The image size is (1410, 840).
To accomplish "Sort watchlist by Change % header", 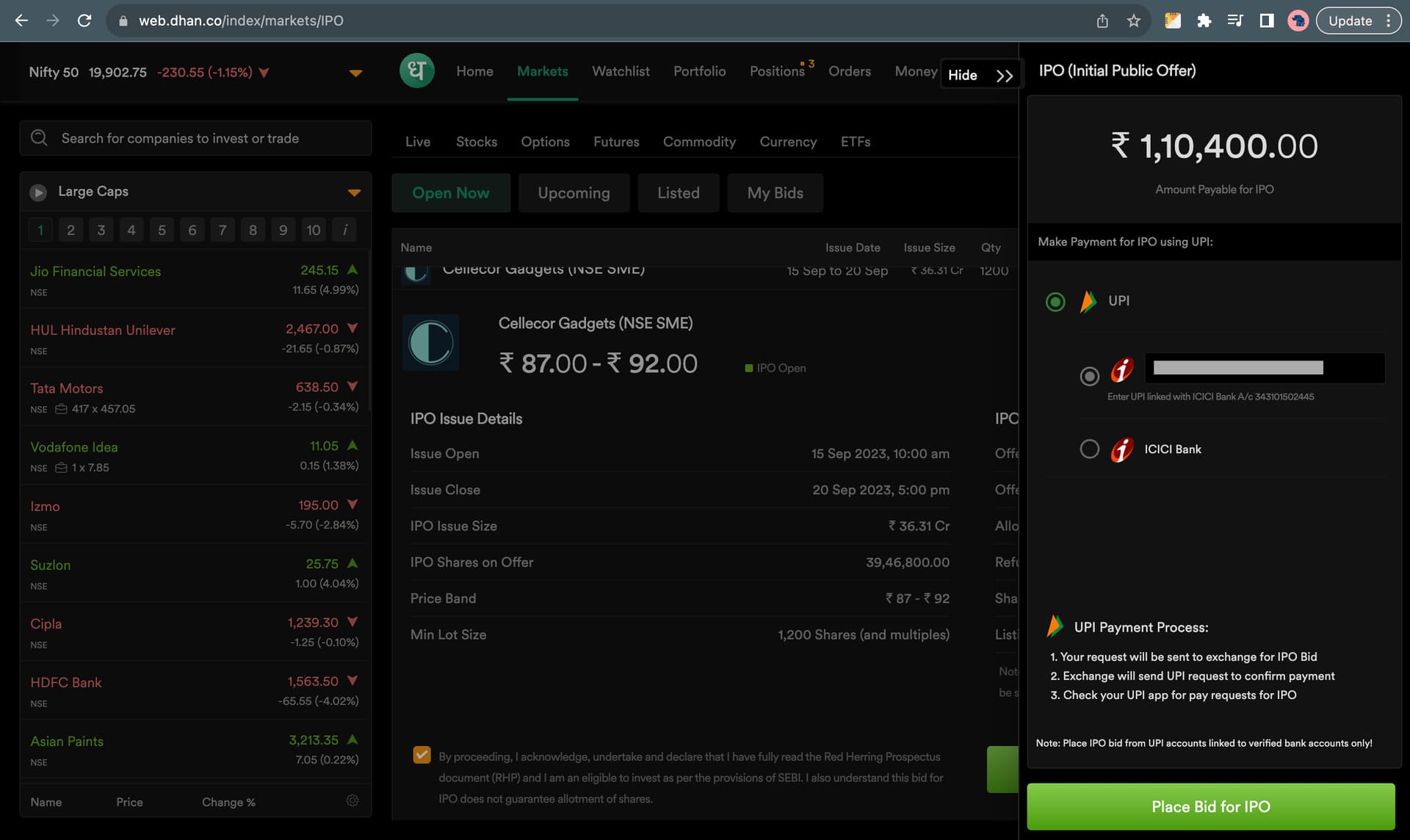I will pos(228,802).
